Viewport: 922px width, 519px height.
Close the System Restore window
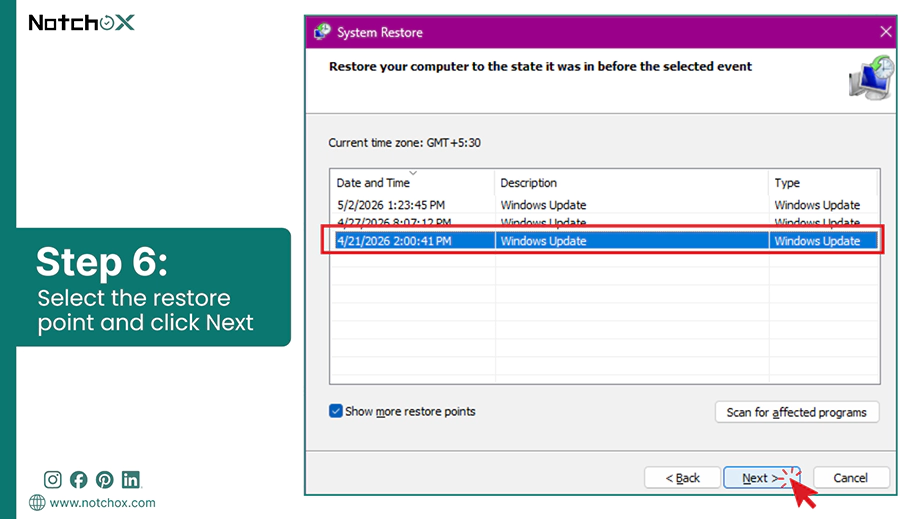tap(886, 32)
